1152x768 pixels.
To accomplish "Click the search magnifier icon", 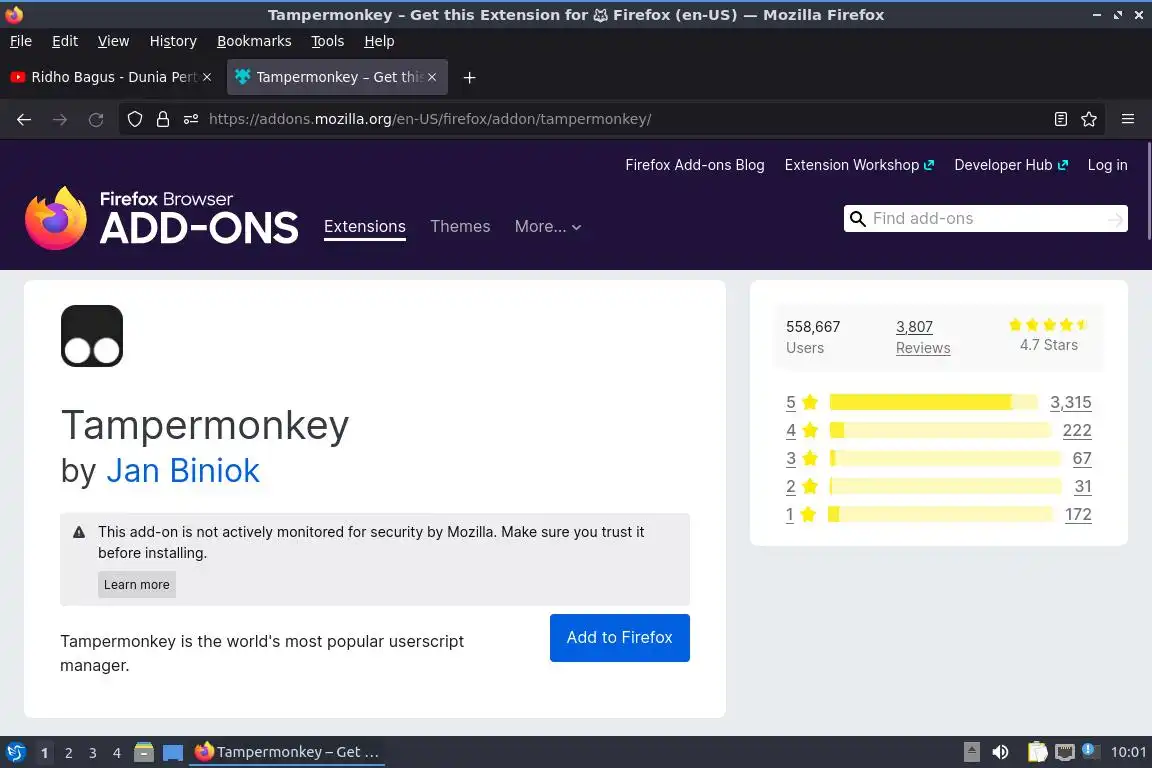I will [857, 218].
